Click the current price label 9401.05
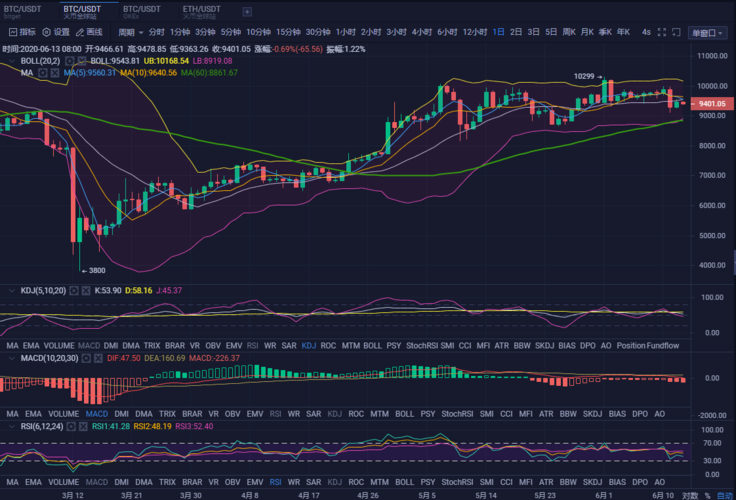 coord(712,103)
